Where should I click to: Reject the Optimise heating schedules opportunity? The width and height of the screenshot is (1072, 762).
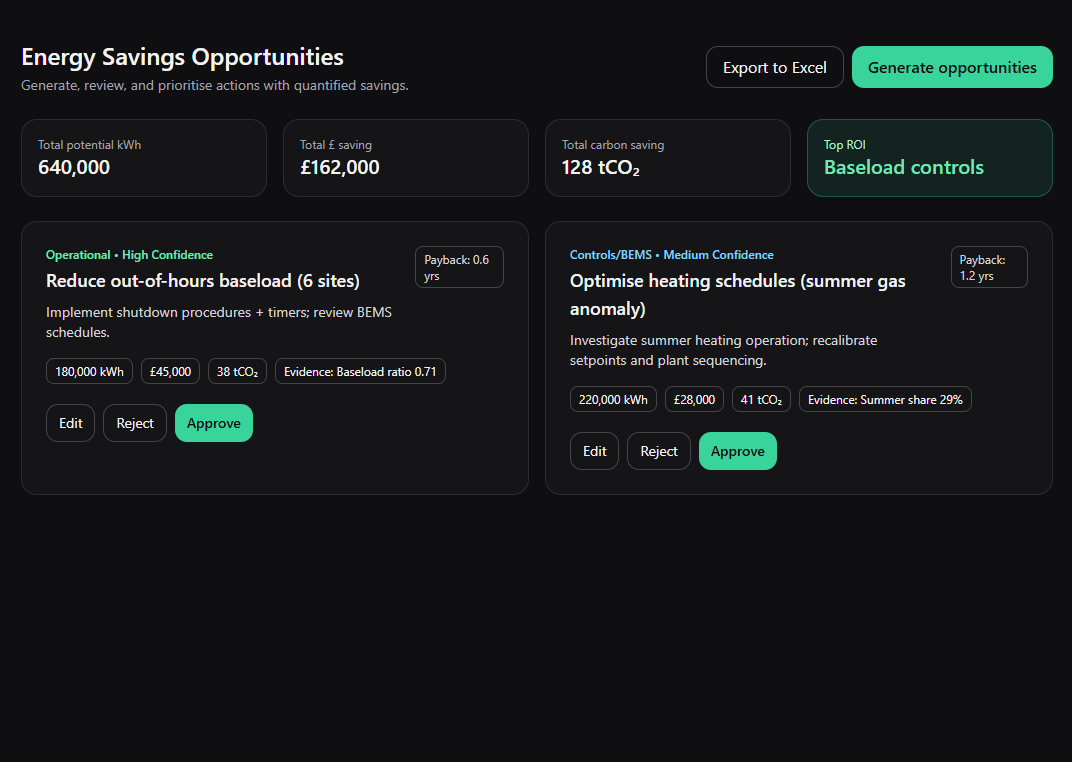[x=658, y=450]
